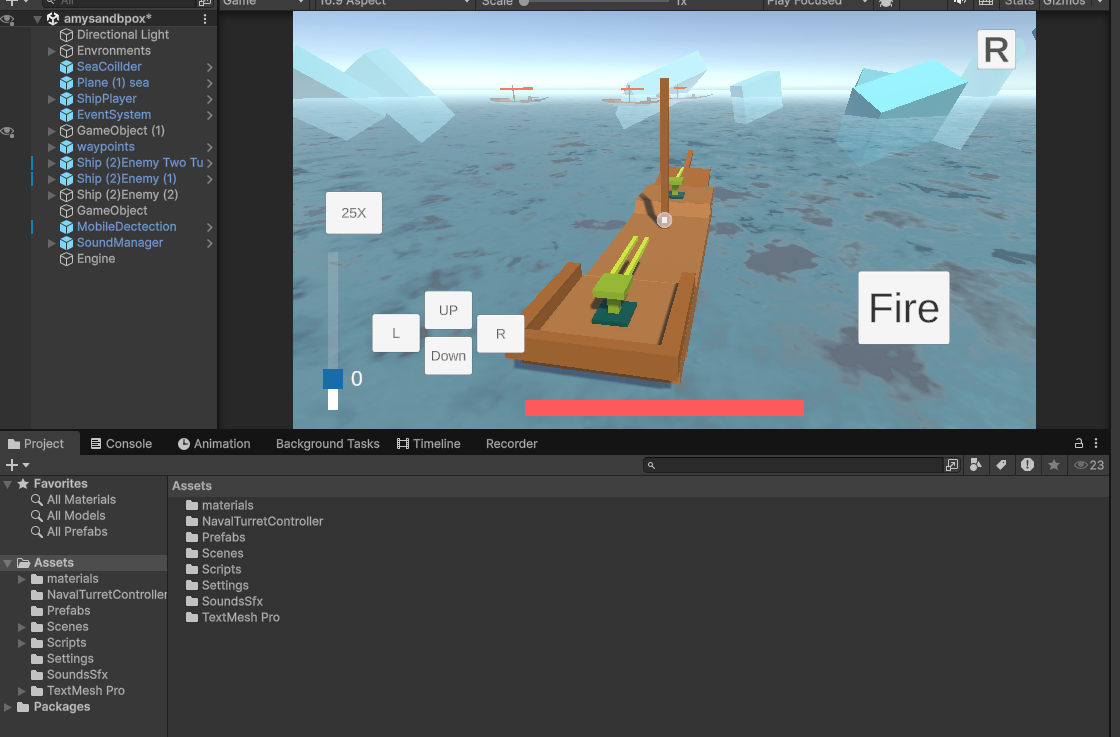The height and width of the screenshot is (737, 1120).
Task: Select All Models under Favorites
Action: coord(76,516)
